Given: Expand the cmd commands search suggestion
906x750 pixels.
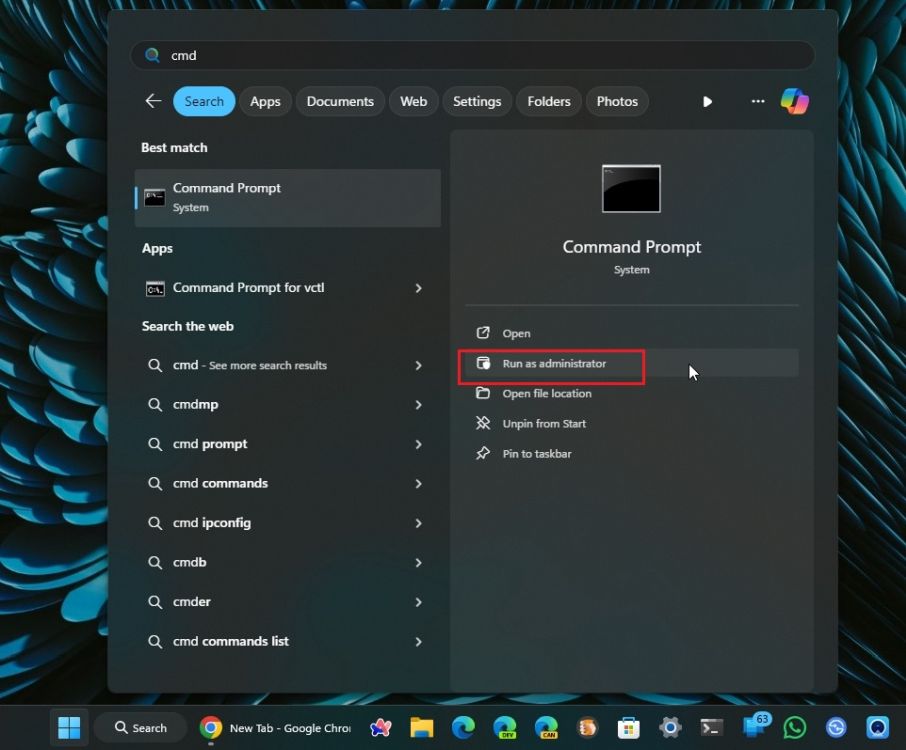Looking at the screenshot, I should [419, 483].
